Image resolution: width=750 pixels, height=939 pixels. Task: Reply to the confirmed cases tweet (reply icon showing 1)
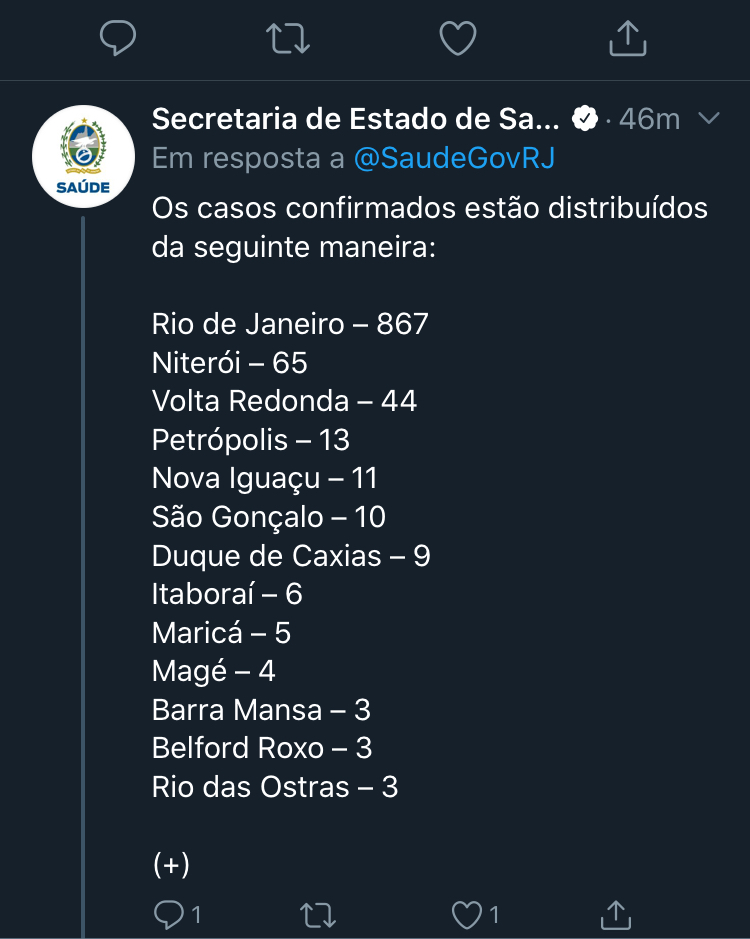pos(169,914)
